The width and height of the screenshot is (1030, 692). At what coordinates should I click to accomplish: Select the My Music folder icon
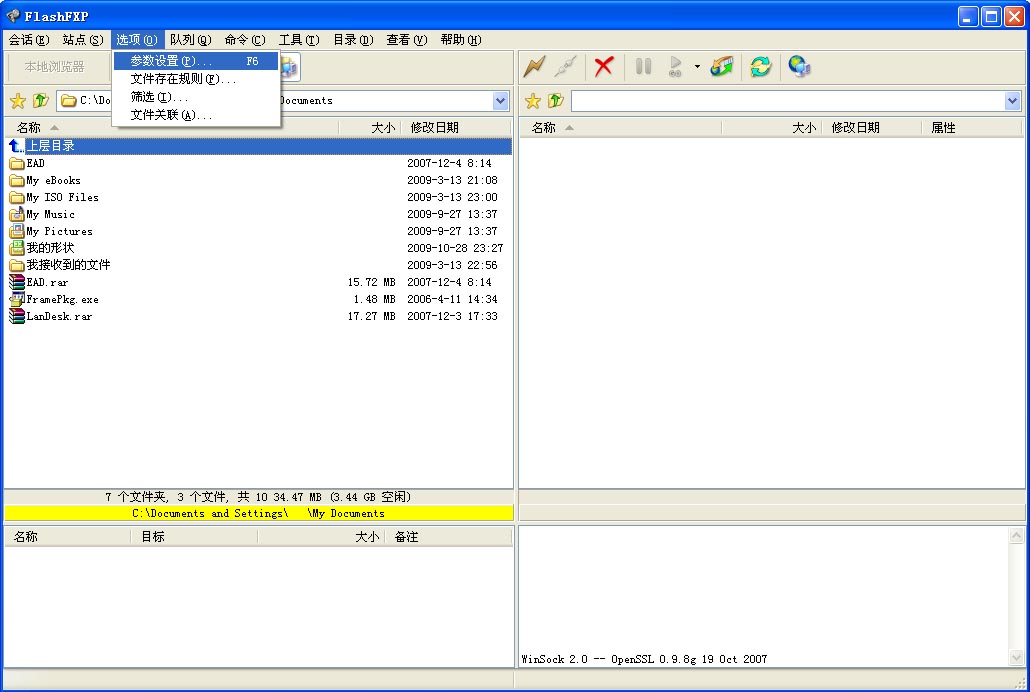coord(16,214)
